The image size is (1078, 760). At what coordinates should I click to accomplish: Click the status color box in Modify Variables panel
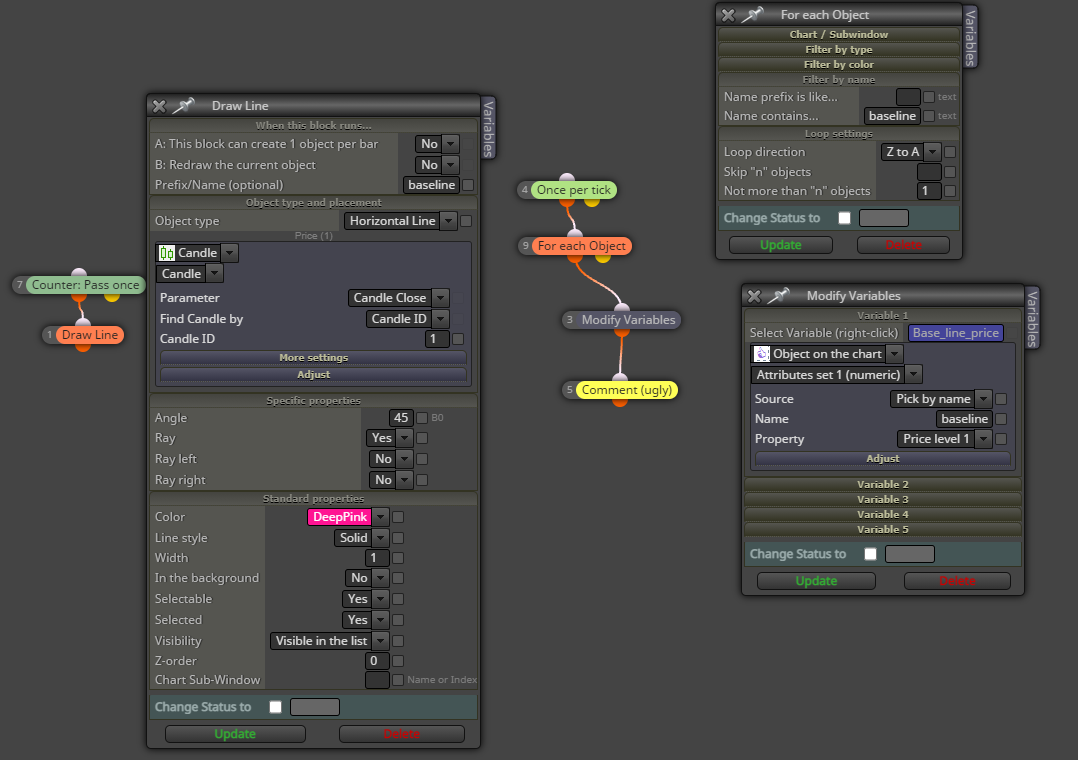pyautogui.click(x=910, y=554)
